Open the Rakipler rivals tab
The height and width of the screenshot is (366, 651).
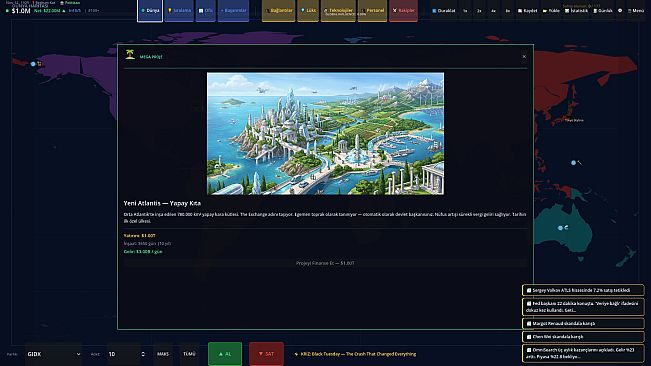click(404, 10)
